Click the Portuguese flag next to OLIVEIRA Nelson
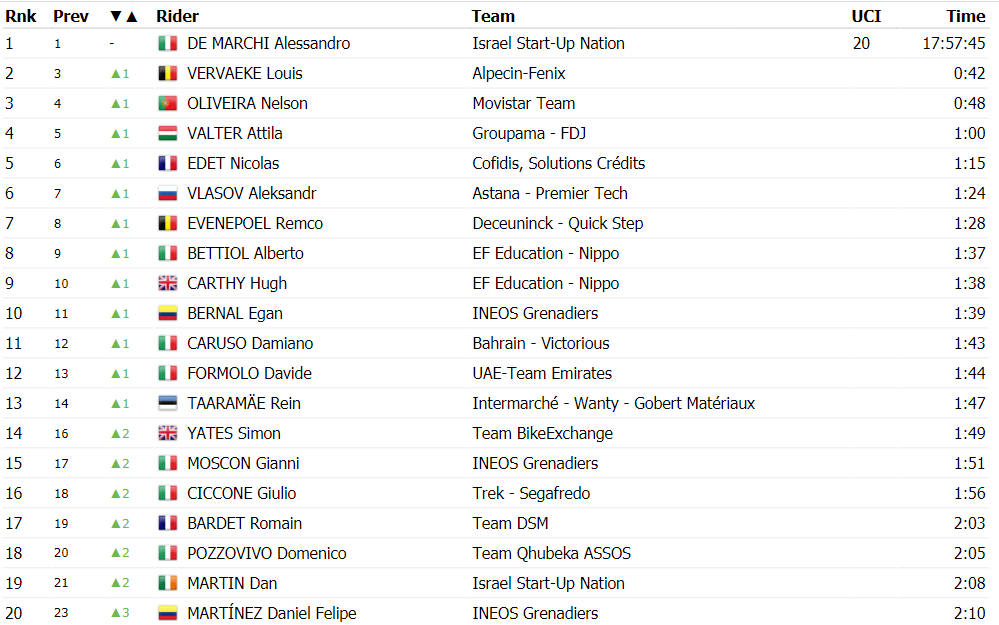 coord(168,103)
